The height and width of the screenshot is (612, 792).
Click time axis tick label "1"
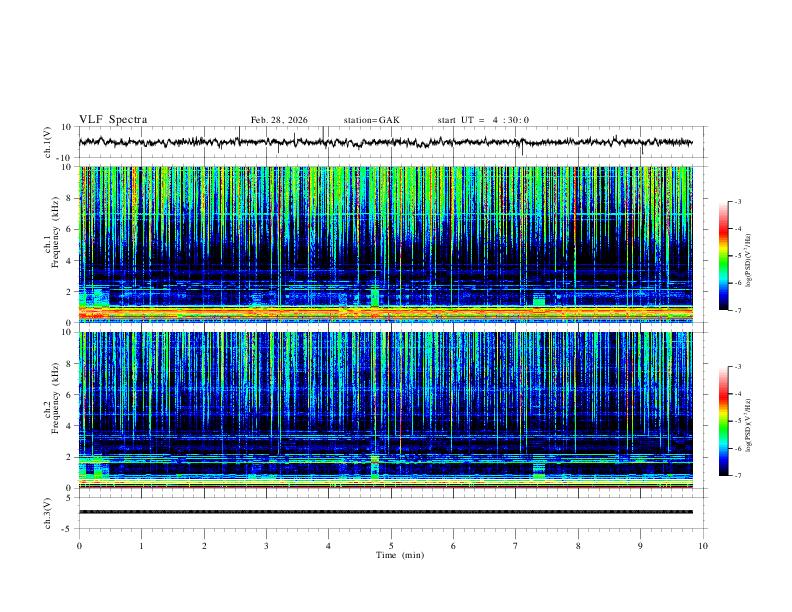(x=141, y=546)
